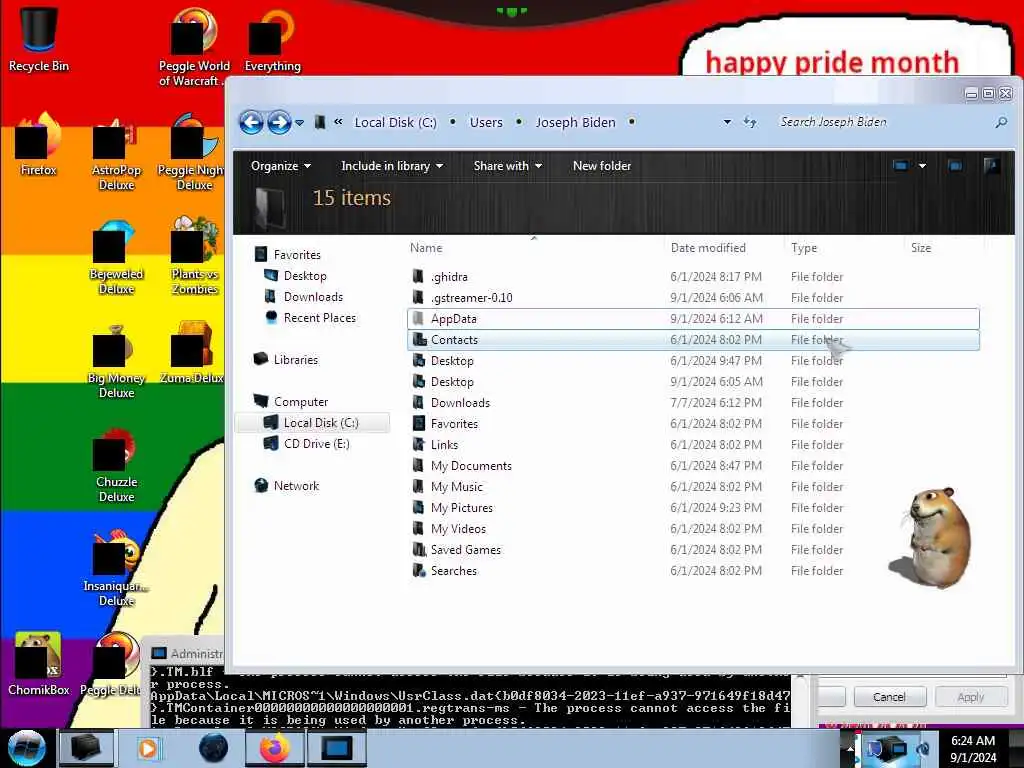Select Network in the navigation pane
Screen dimensions: 1024x768
pyautogui.click(x=287, y=485)
